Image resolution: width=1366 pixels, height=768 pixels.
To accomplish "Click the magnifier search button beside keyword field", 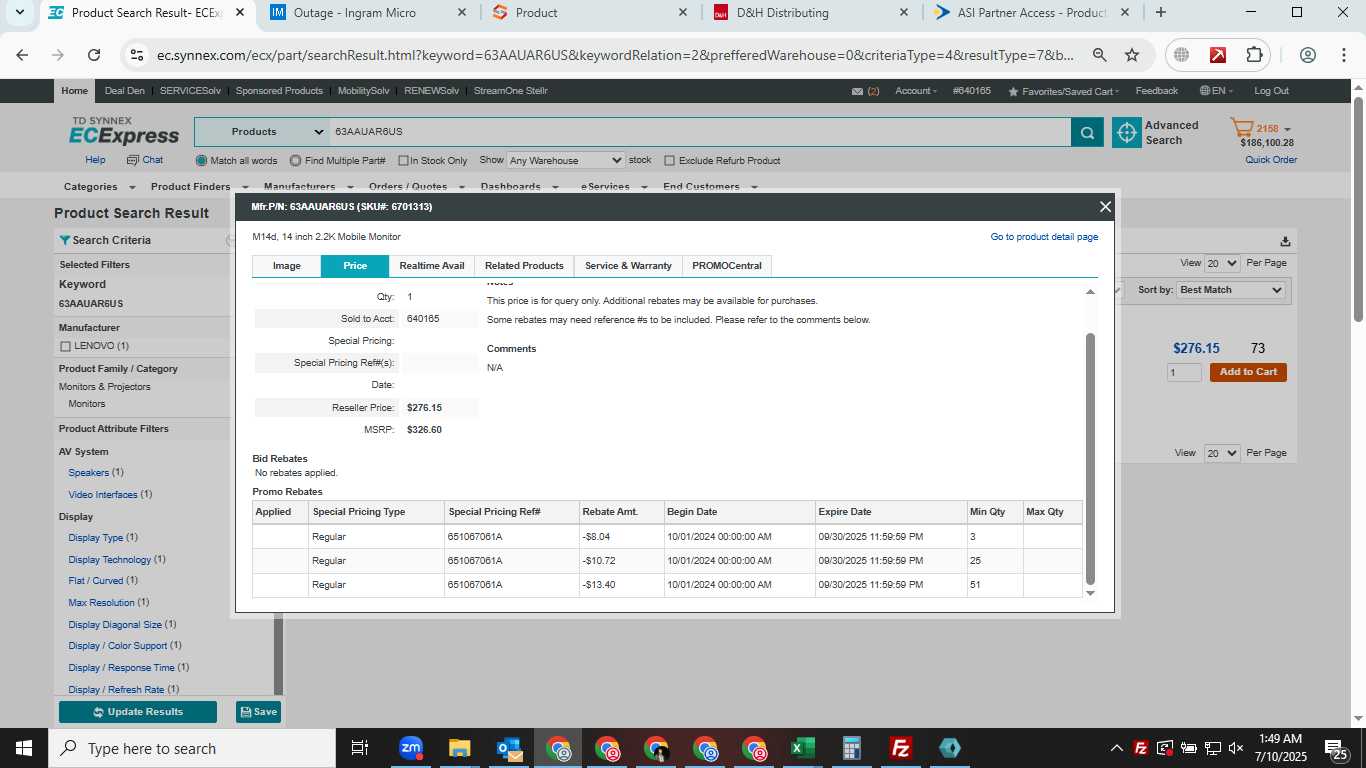I will [1087, 132].
